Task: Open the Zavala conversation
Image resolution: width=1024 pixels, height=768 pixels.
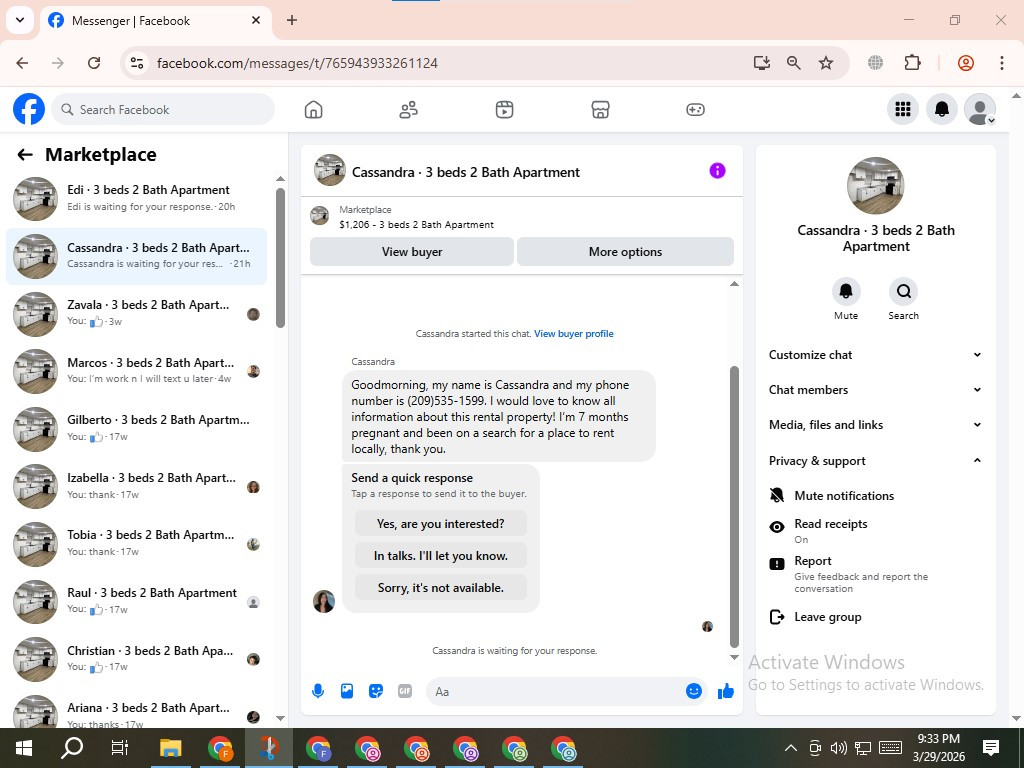Action: 136,313
